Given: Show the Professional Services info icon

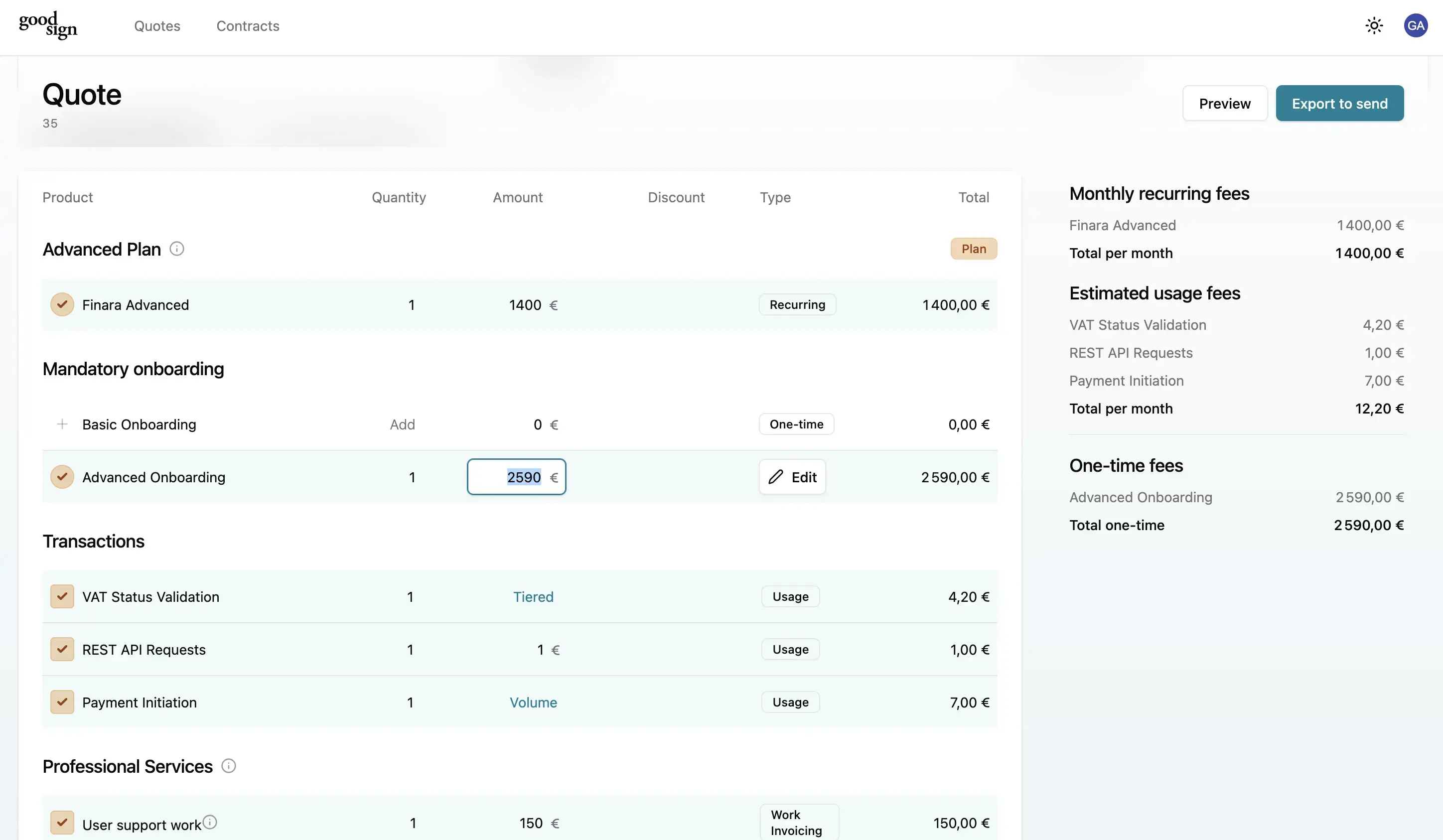Looking at the screenshot, I should click(229, 766).
